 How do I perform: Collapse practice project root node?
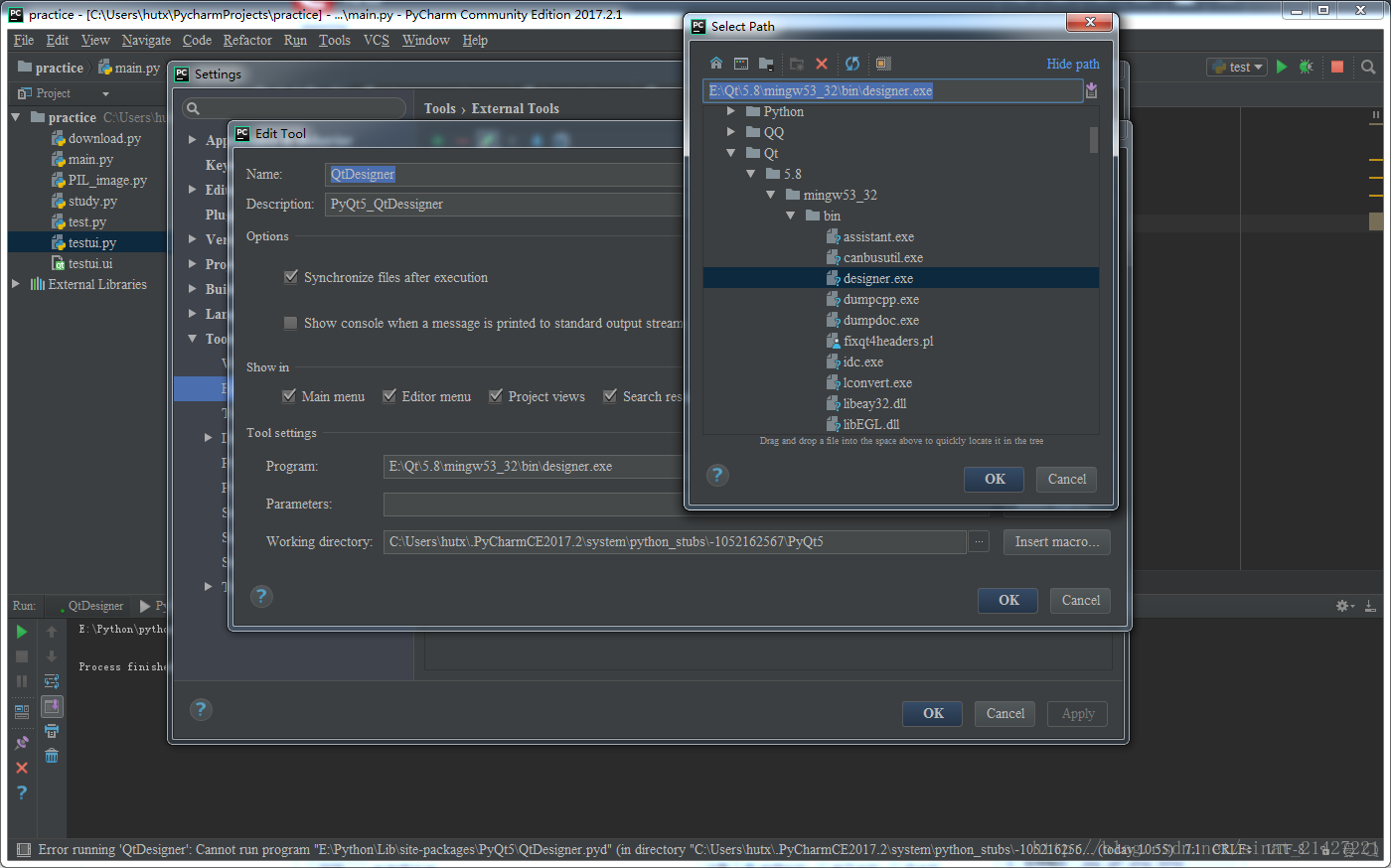[16, 117]
